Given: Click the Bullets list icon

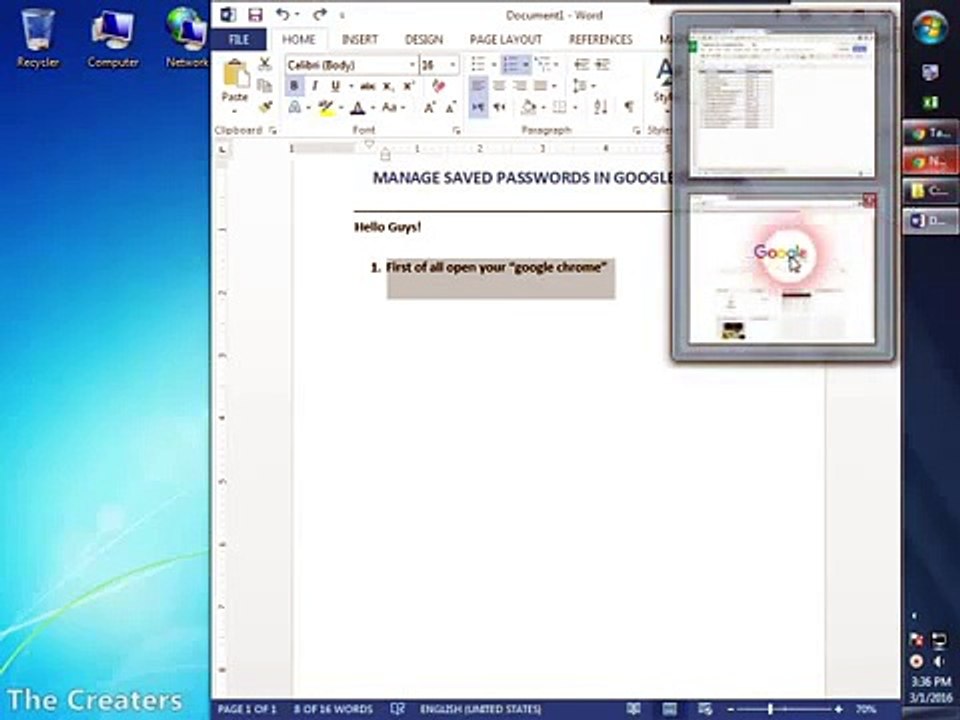Looking at the screenshot, I should (478, 64).
